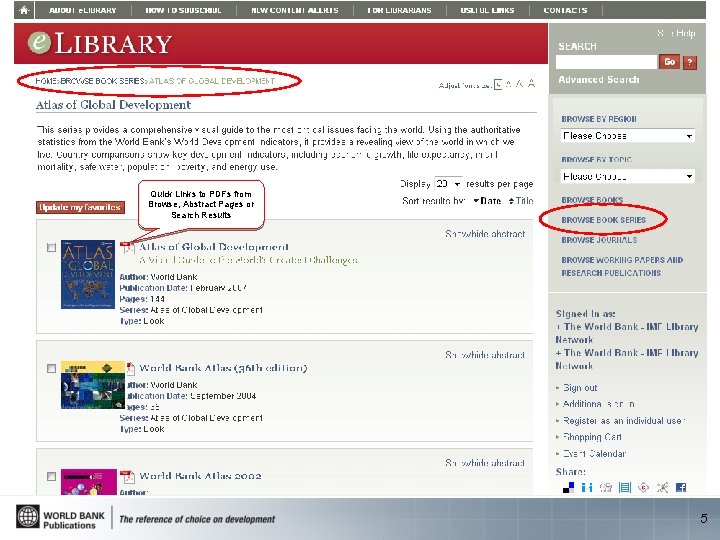Viewport: 720px width, 540px height.
Task: Share via the gray crossed-lines icon
Action: (x=662, y=487)
